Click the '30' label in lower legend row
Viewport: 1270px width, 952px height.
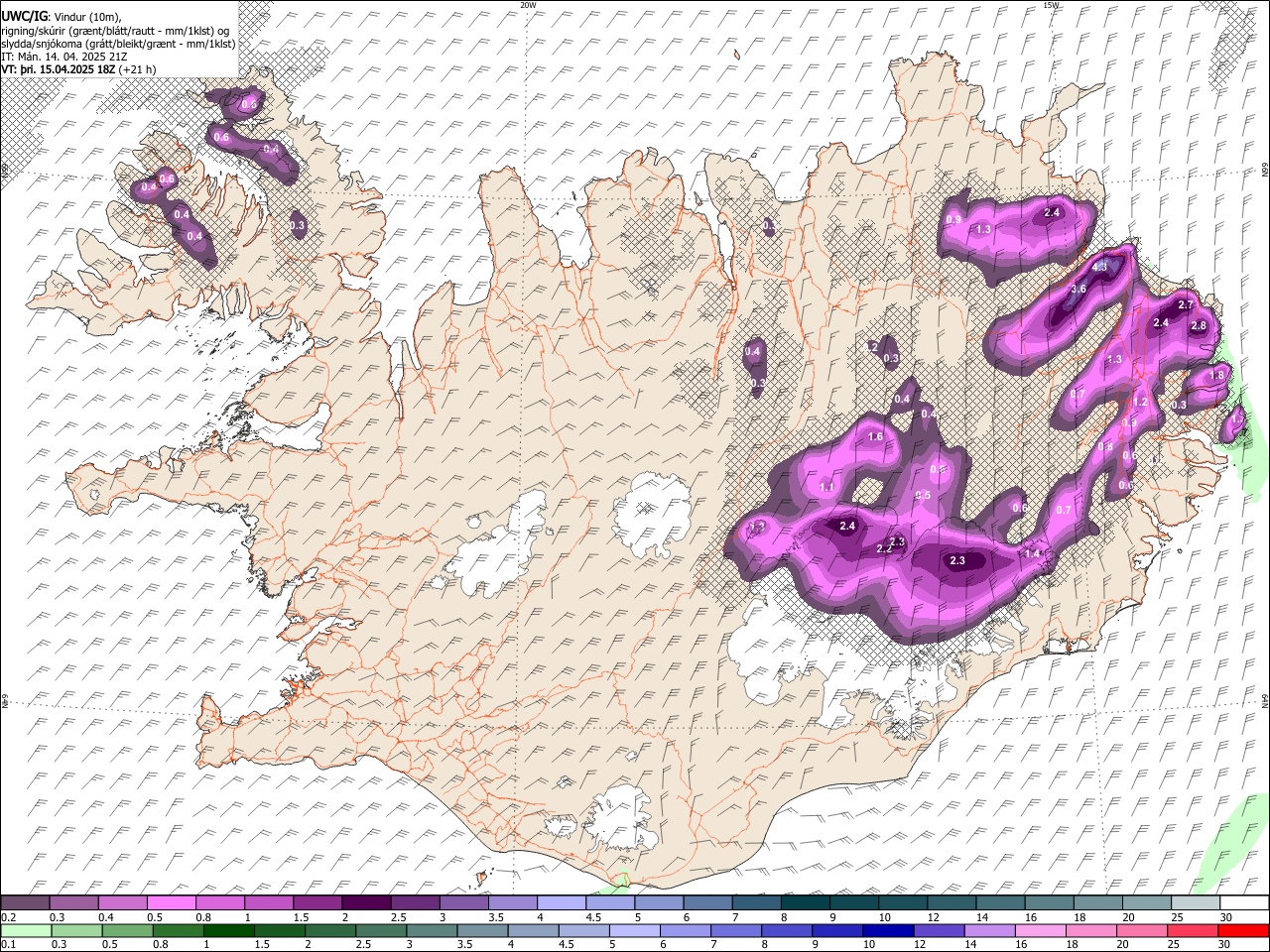1225,945
